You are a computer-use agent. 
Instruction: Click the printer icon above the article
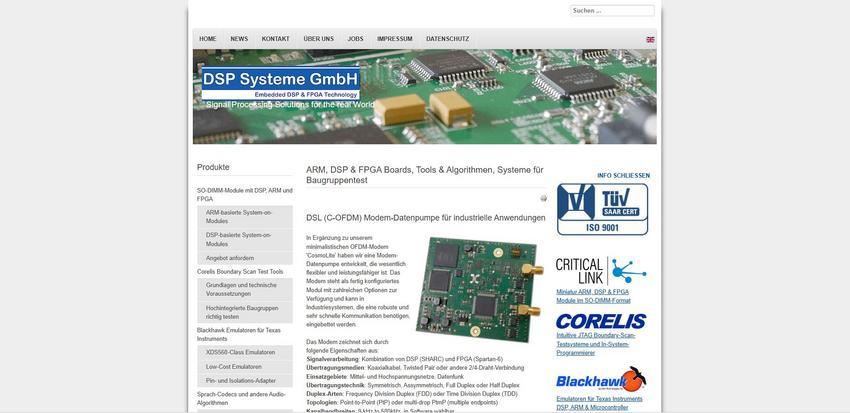tap(543, 198)
